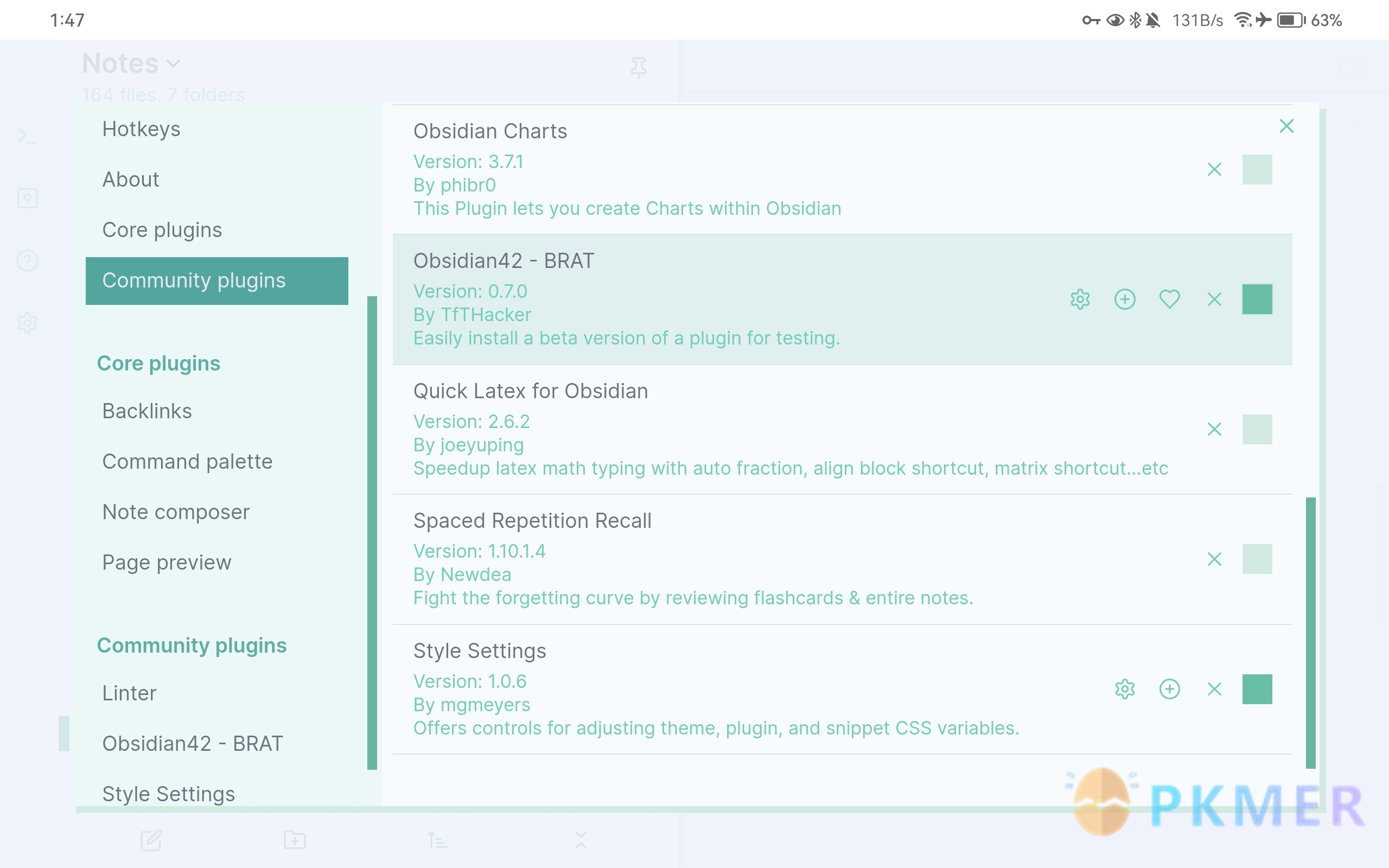The height and width of the screenshot is (868, 1389).
Task: Uninstall Obsidian Charts with X icon
Action: [x=1214, y=169]
